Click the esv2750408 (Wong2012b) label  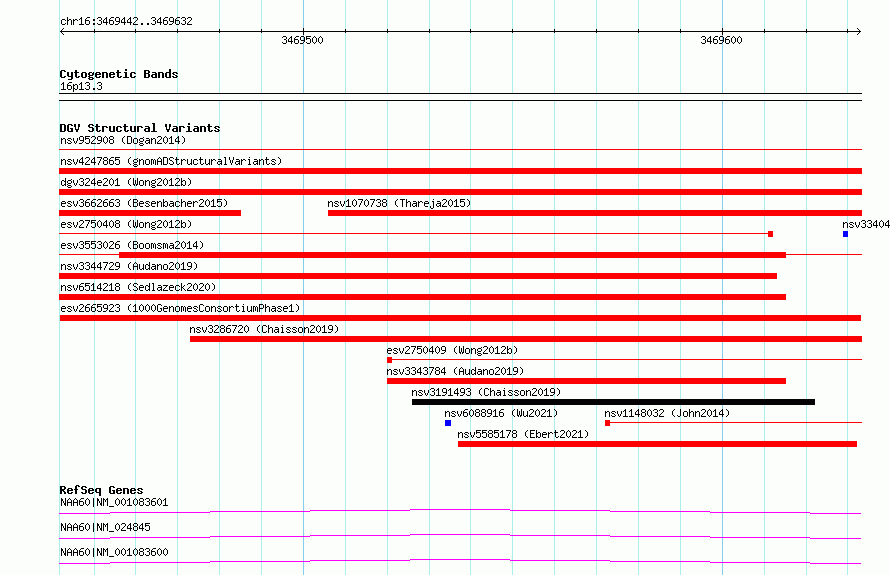coord(126,224)
